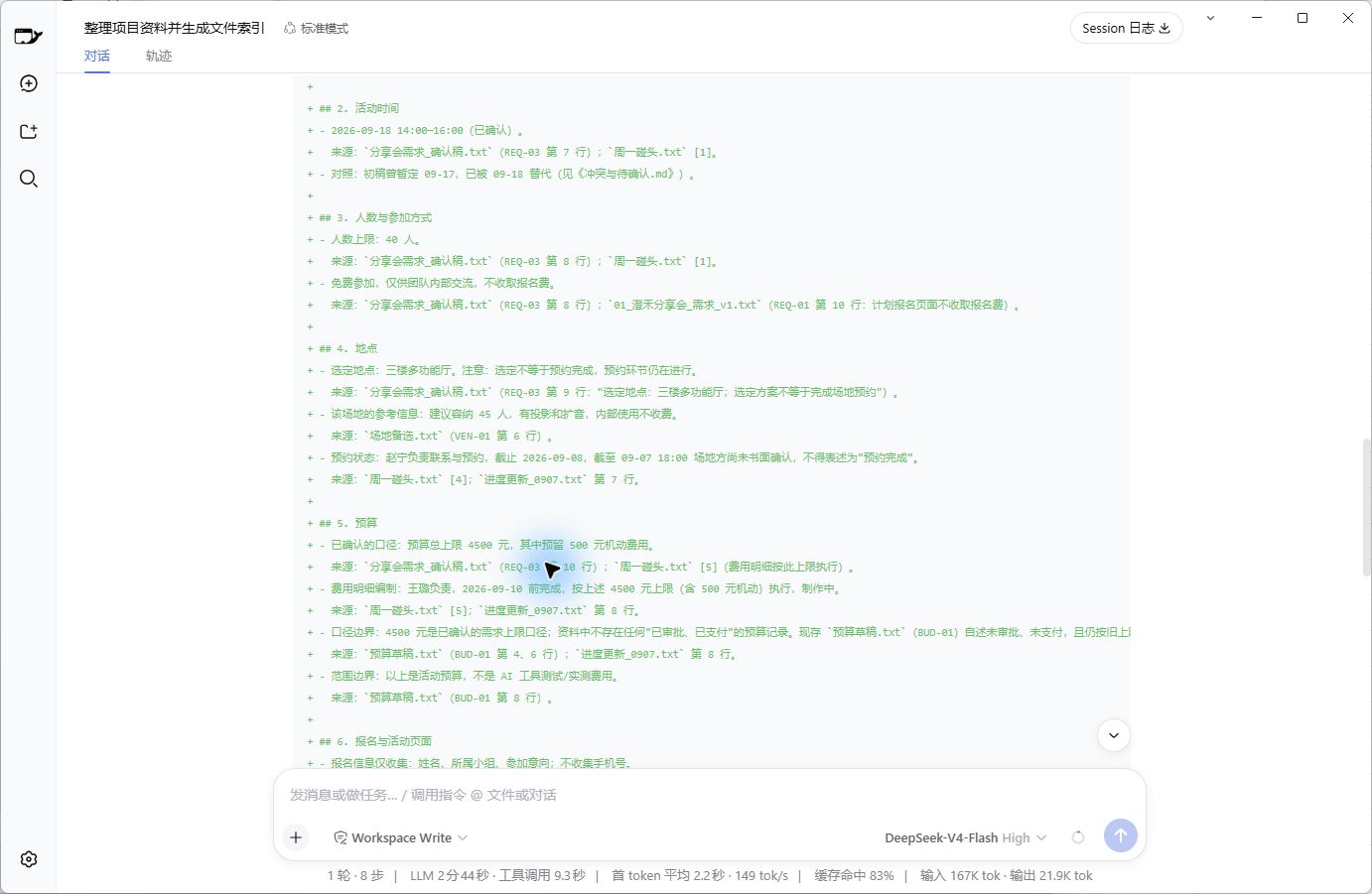The width and height of the screenshot is (1372, 894).
Task: Click the 标准模式 mode label
Action: pos(316,28)
